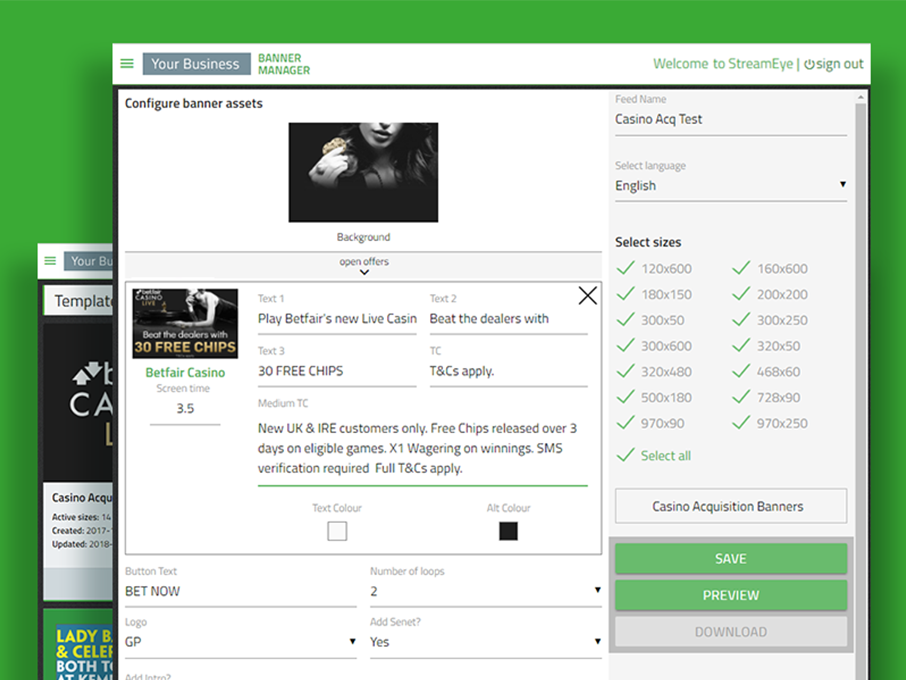Click the Casino Acquisition Banners button
Image resolution: width=906 pixels, height=680 pixels.
[x=731, y=506]
